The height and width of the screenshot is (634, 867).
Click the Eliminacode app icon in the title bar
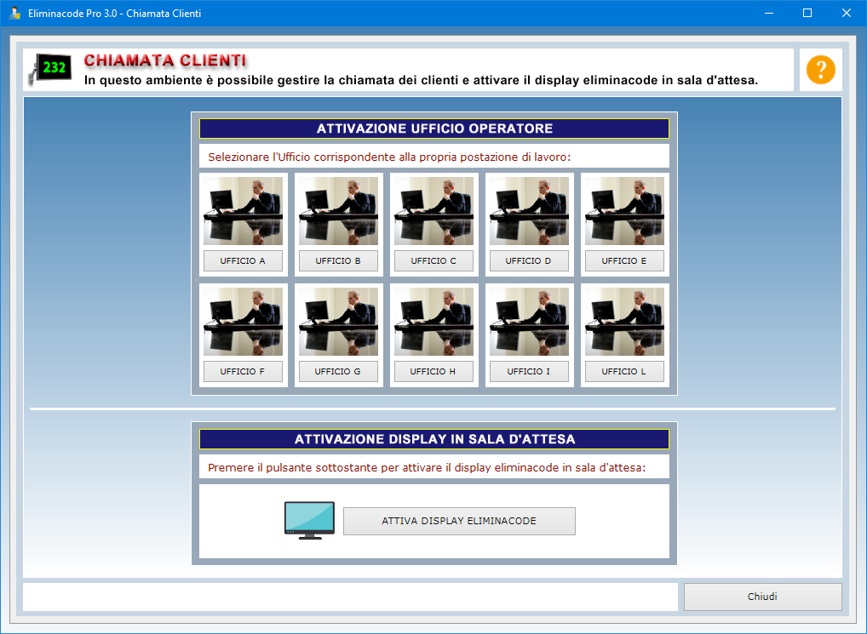[x=15, y=13]
